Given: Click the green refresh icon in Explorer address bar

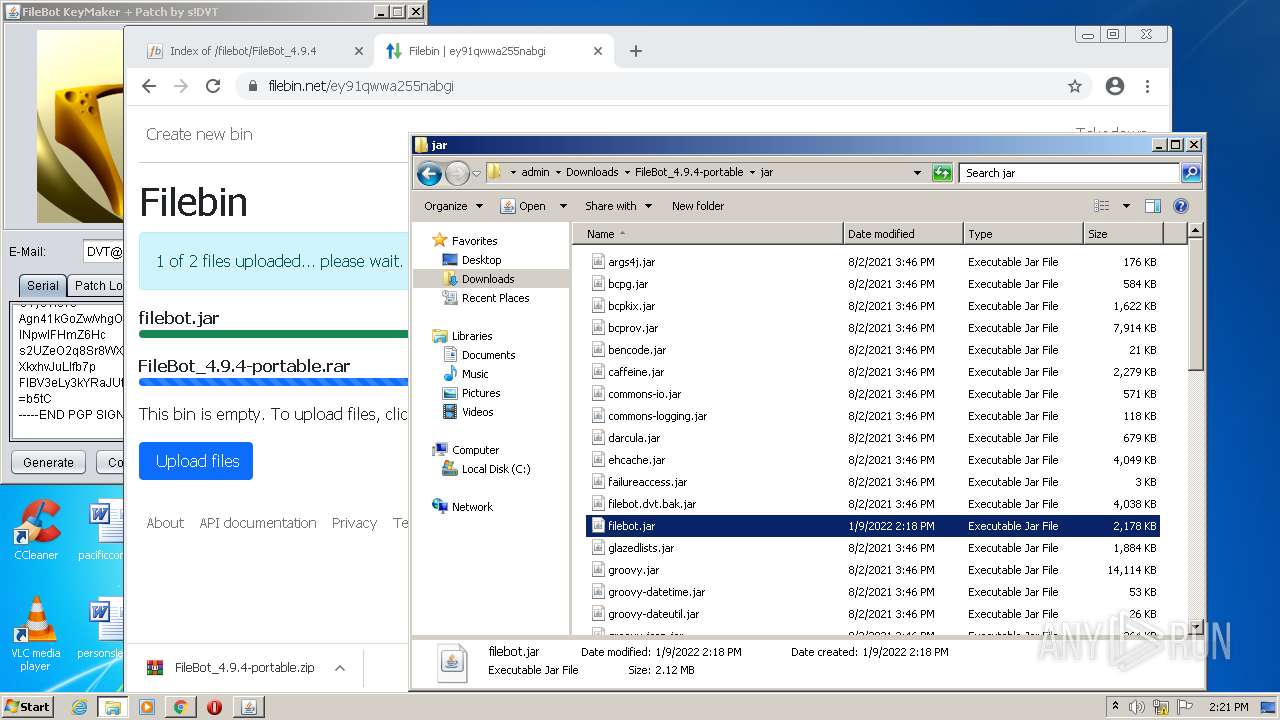Looking at the screenshot, I should (x=942, y=173).
